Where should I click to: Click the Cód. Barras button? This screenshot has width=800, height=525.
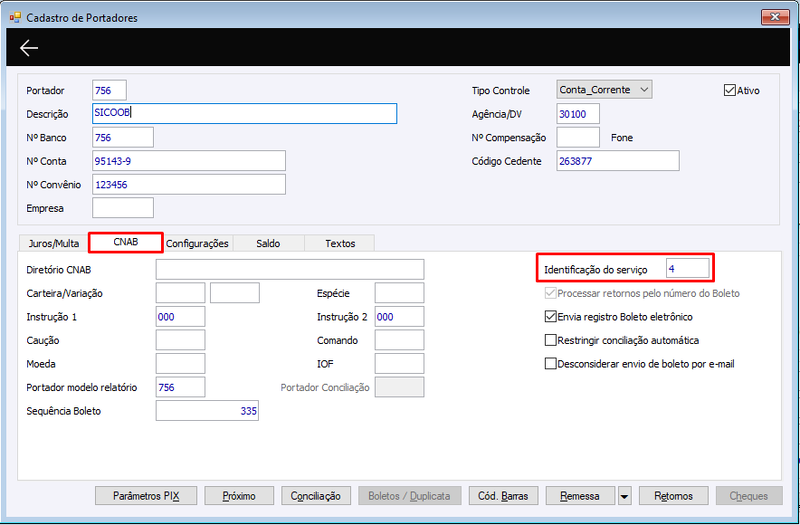pyautogui.click(x=503, y=496)
